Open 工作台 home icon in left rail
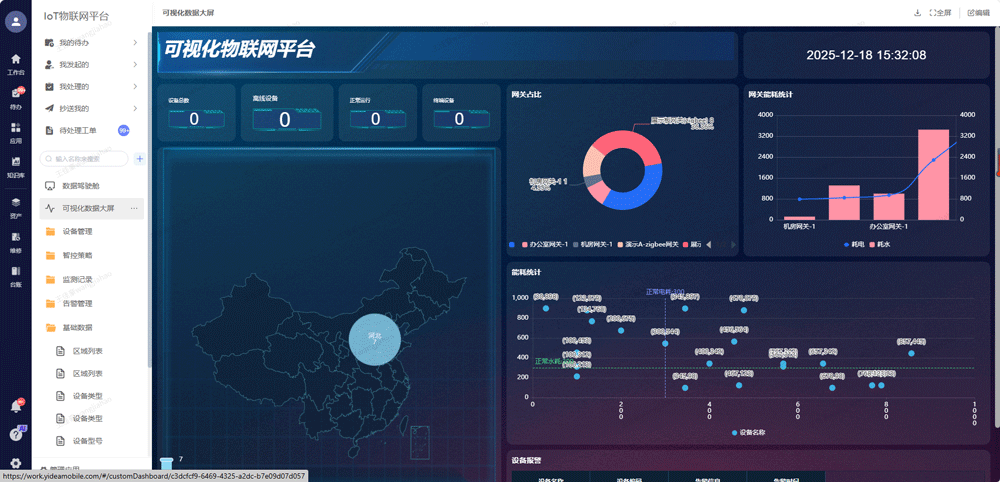This screenshot has width=1000, height=482. click(x=15, y=62)
